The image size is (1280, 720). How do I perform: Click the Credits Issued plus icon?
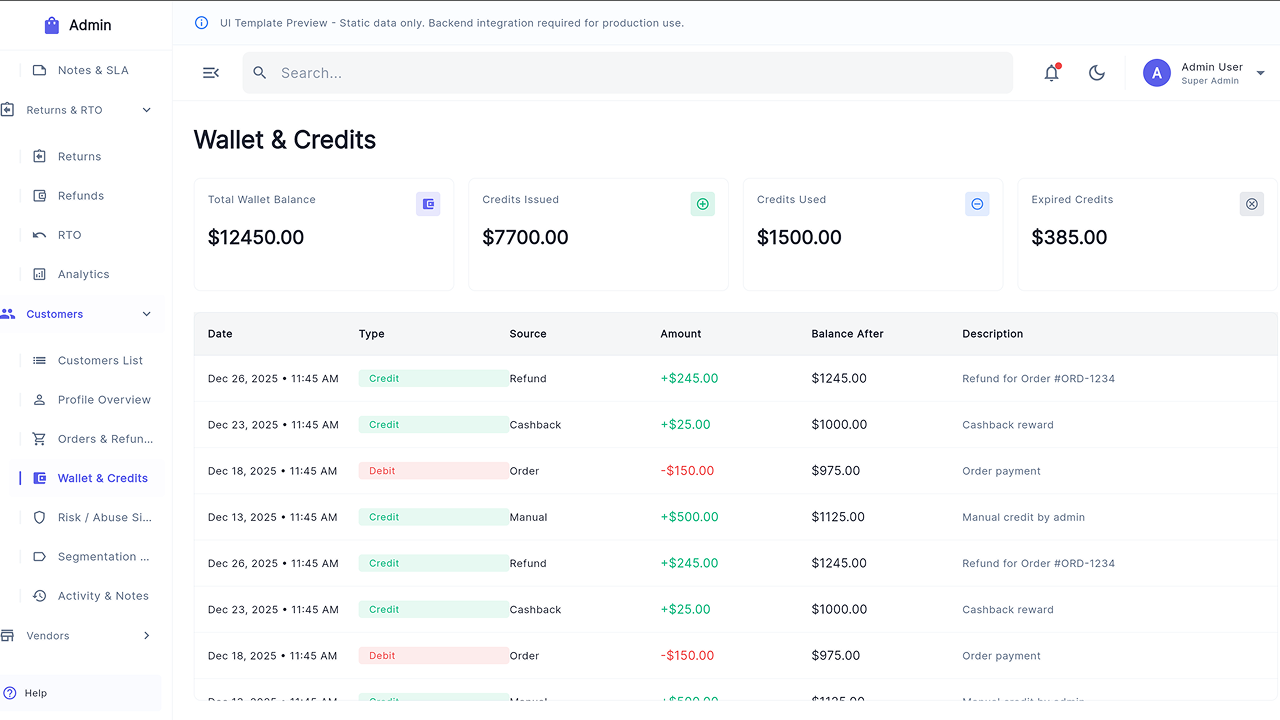click(x=703, y=204)
